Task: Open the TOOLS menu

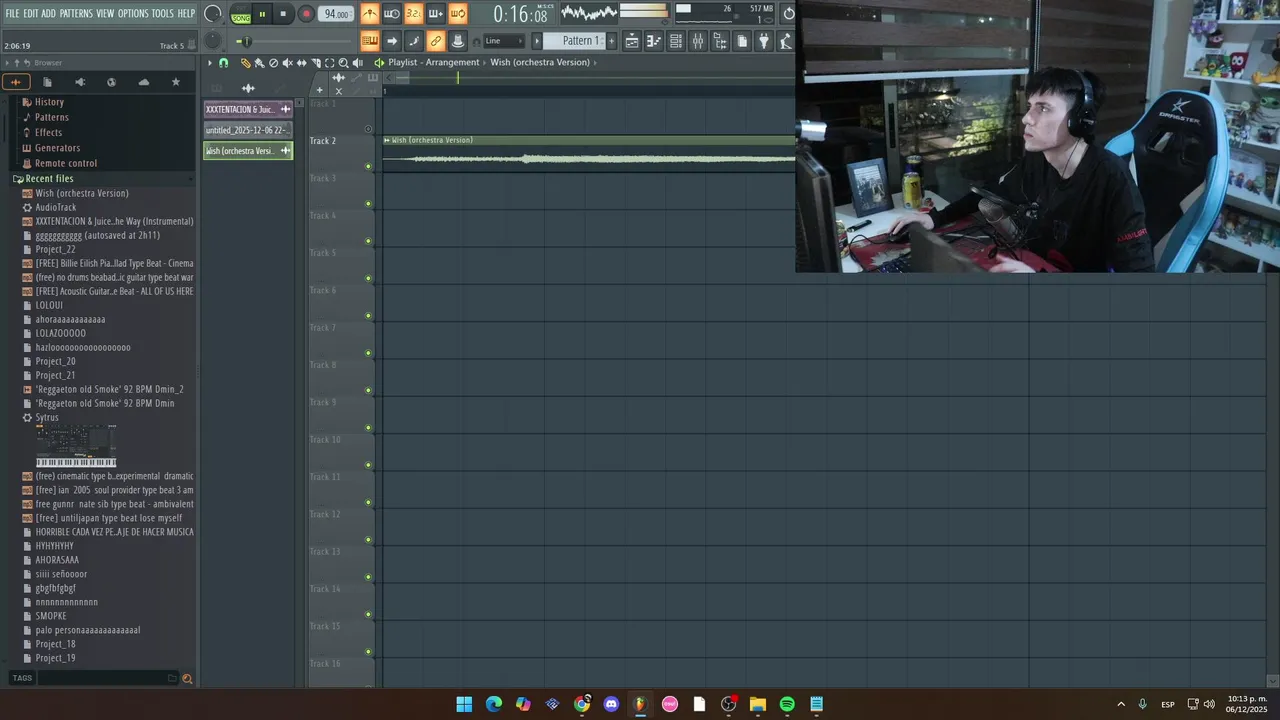Action: click(163, 13)
